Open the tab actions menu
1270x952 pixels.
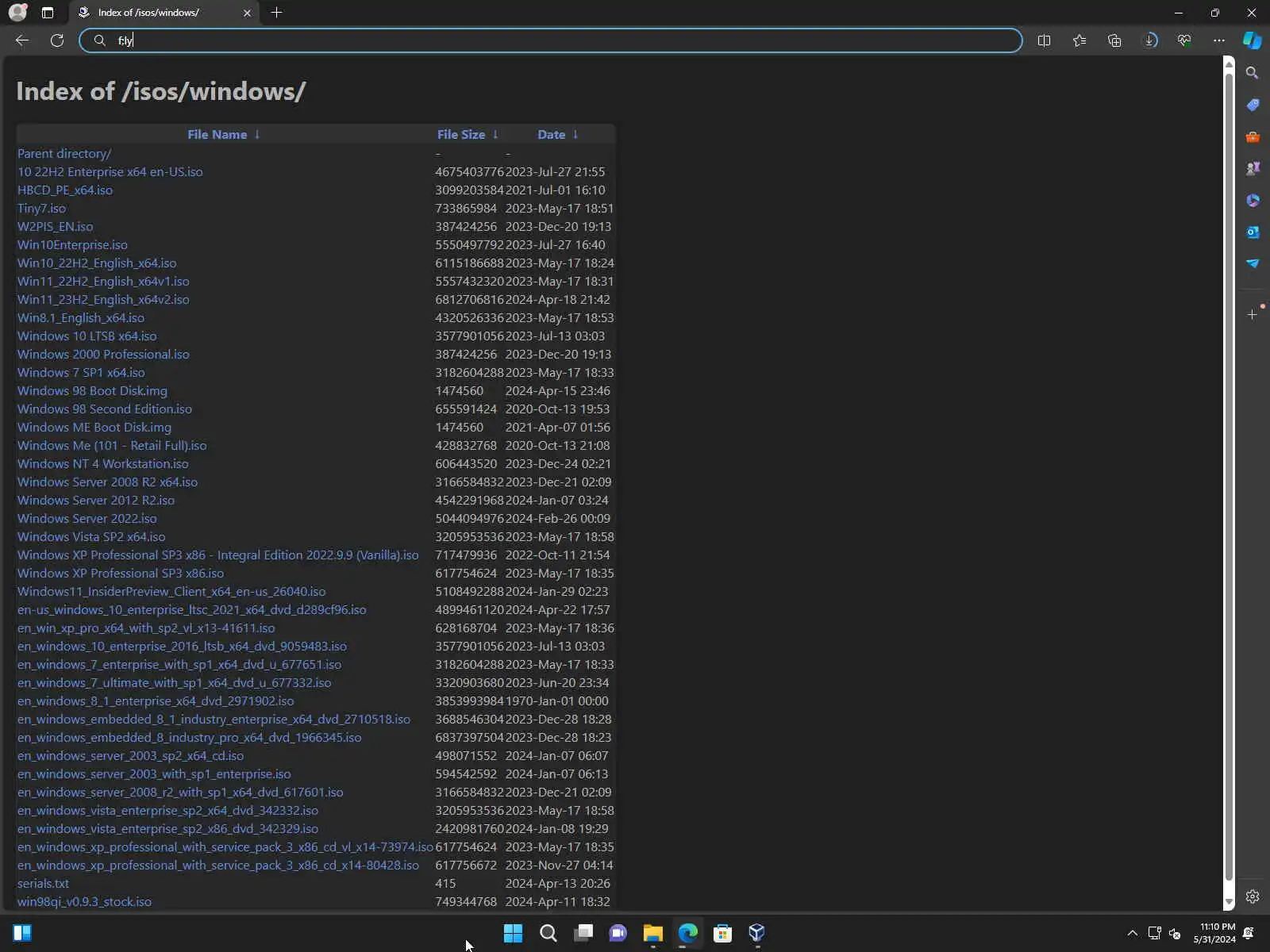coord(48,13)
